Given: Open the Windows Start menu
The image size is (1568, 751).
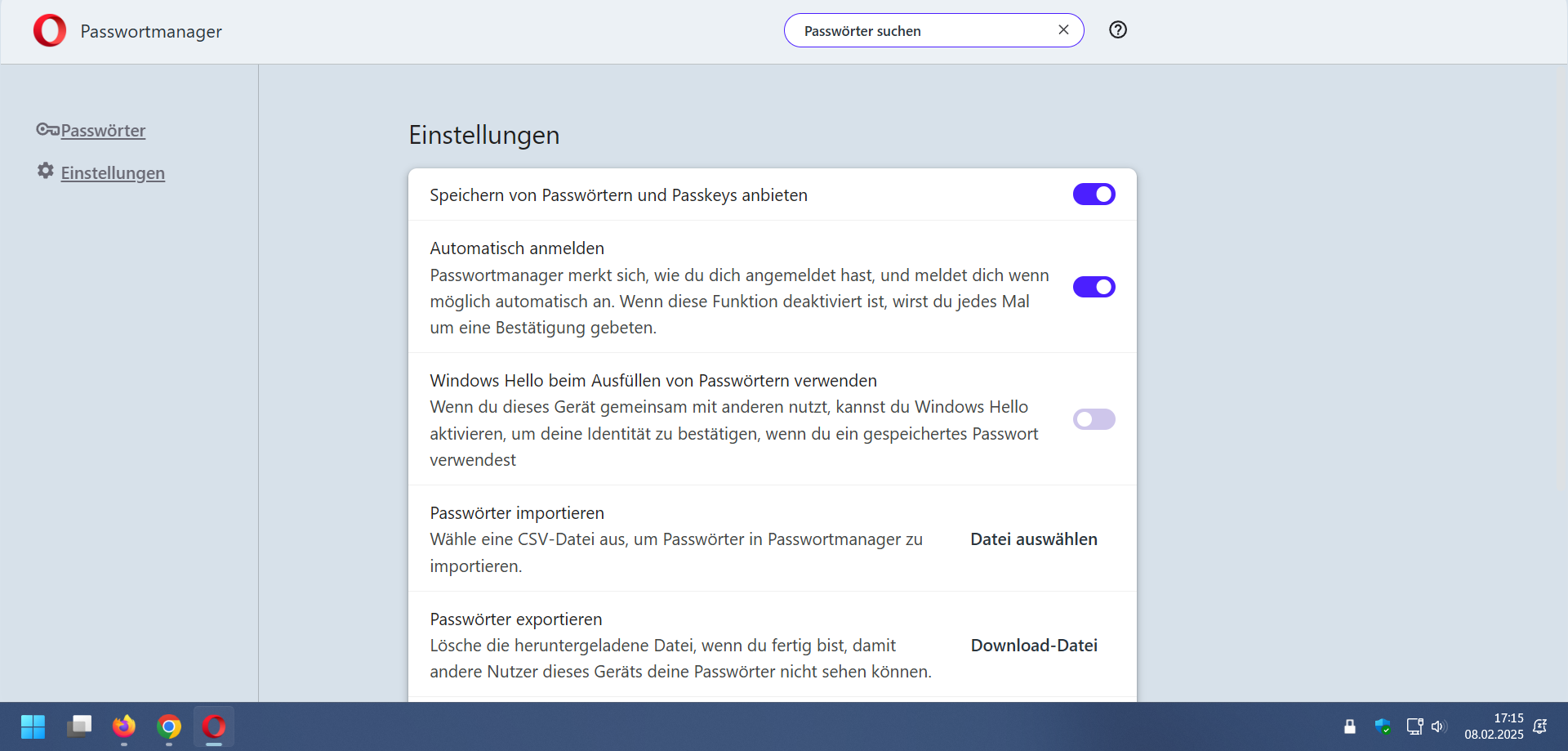Looking at the screenshot, I should [33, 726].
